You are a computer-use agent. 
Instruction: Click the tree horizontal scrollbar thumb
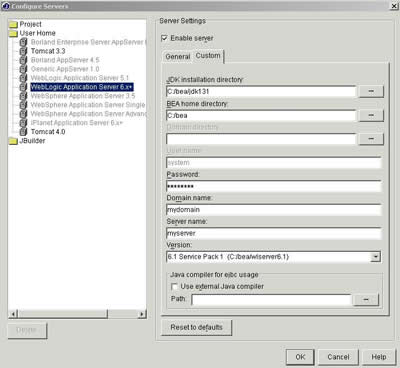[63, 314]
